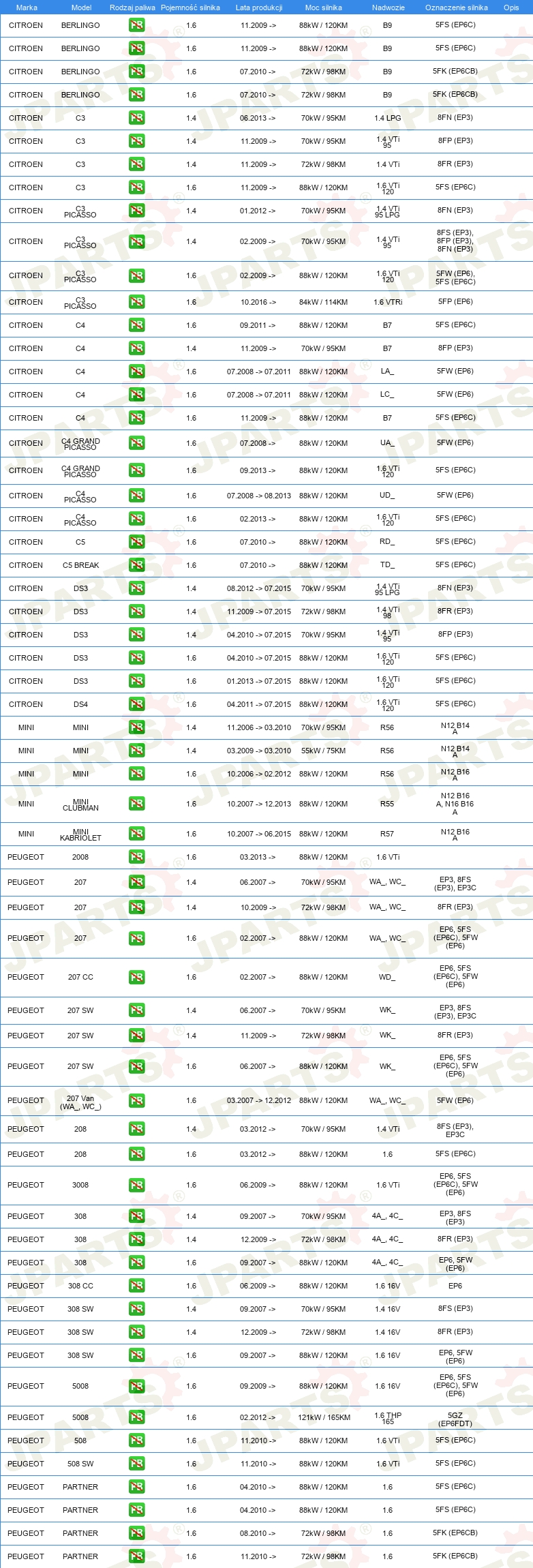This screenshot has width=533, height=1568.
Task: Select the body cell WD_
Action: (387, 977)
